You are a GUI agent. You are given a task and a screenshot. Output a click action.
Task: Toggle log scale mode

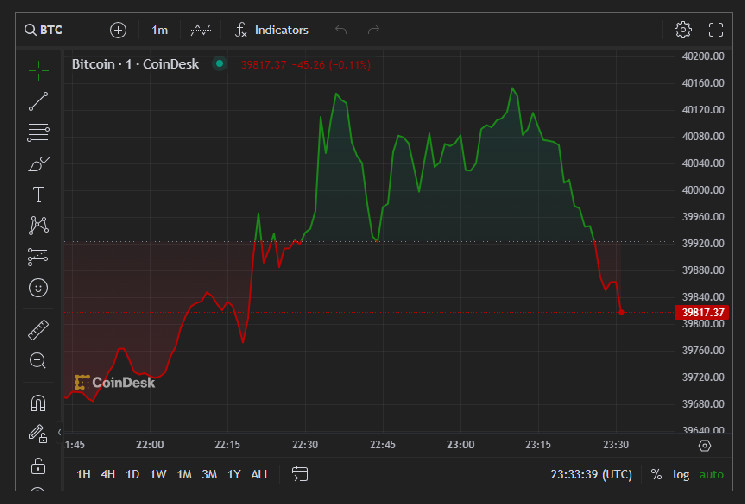point(681,474)
